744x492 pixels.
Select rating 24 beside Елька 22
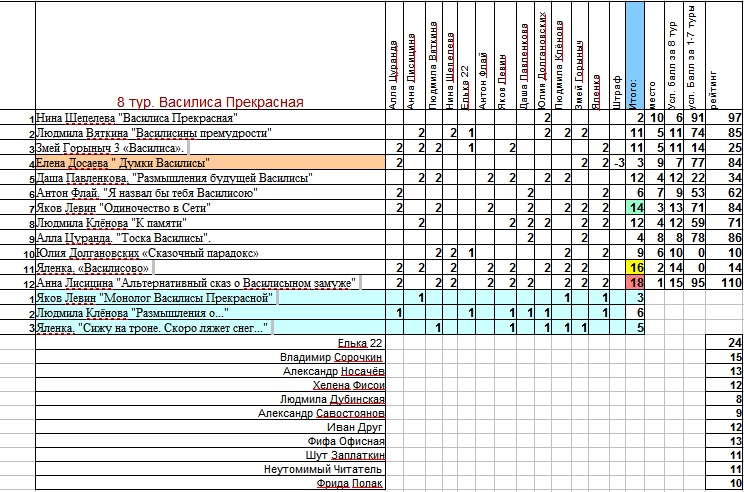tap(725, 343)
